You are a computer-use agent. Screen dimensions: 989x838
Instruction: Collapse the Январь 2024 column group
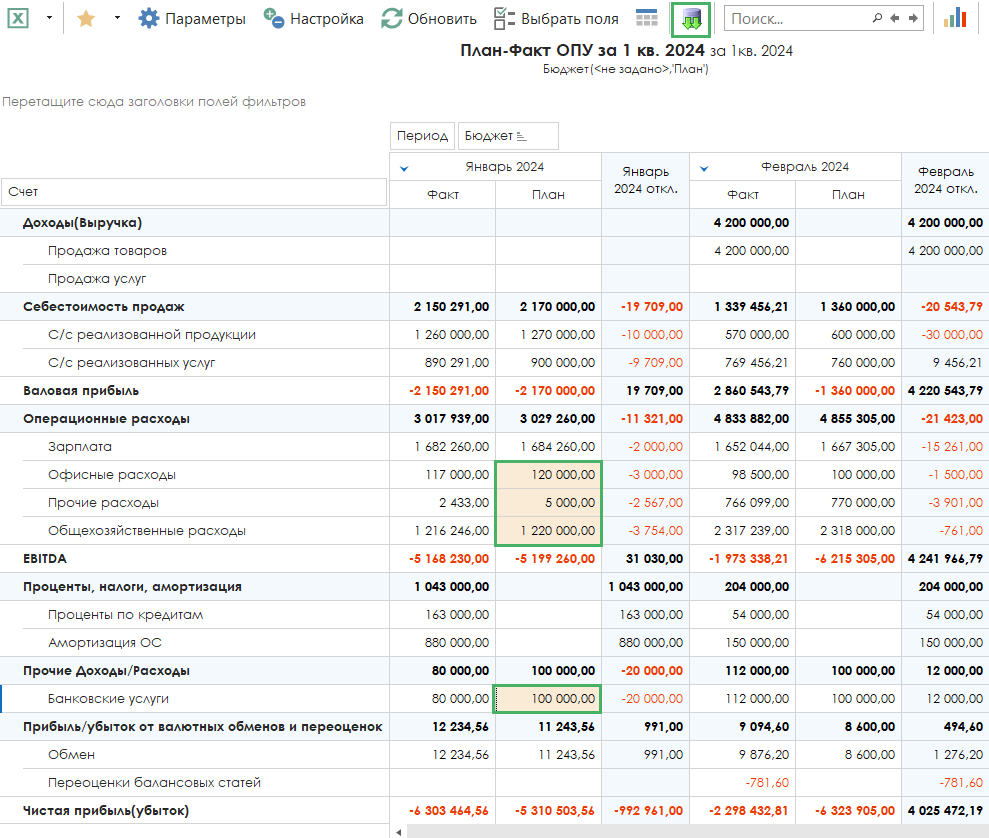coord(404,167)
